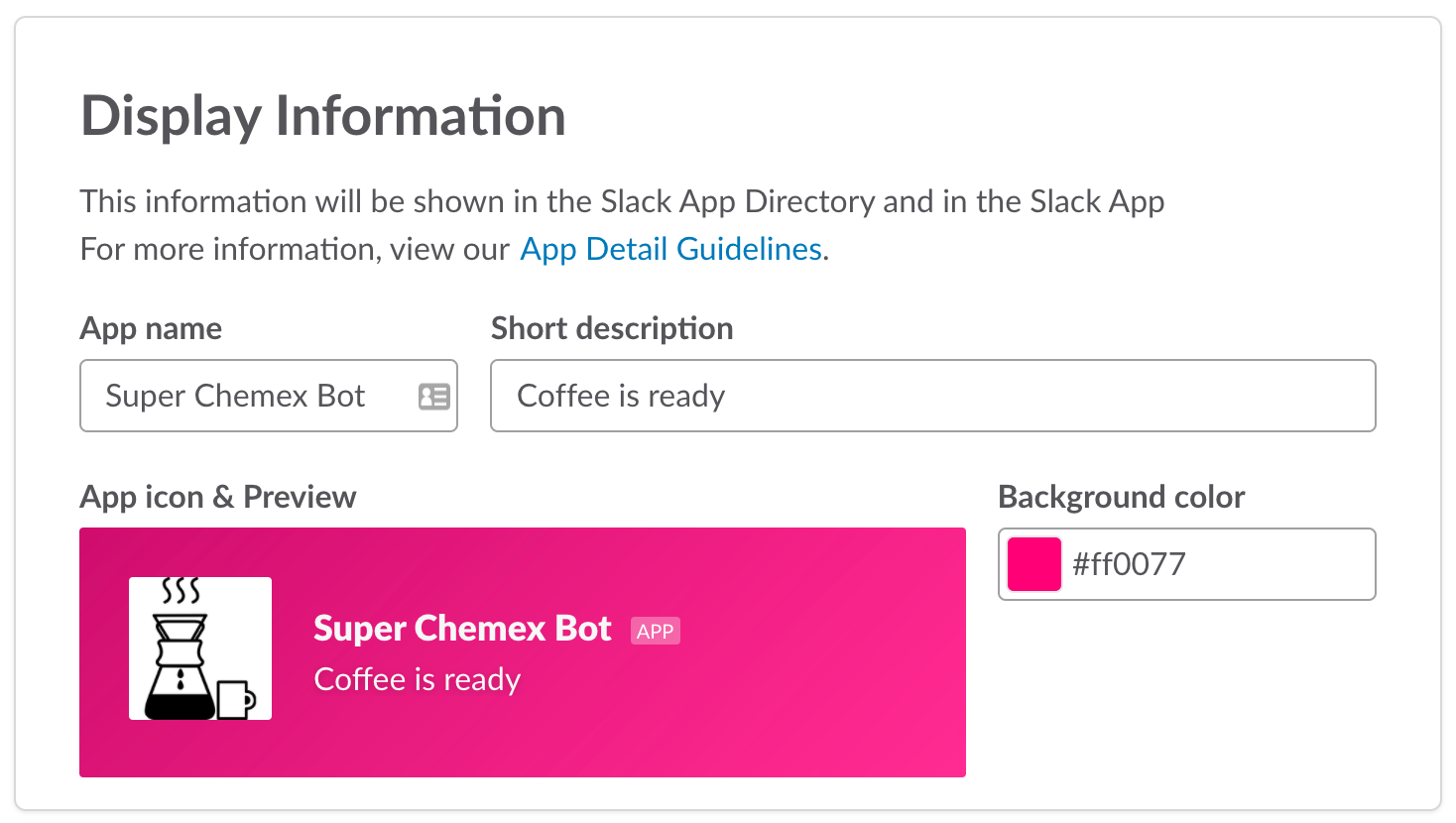
Task: Click the pink background color swatch
Action: 1033,564
